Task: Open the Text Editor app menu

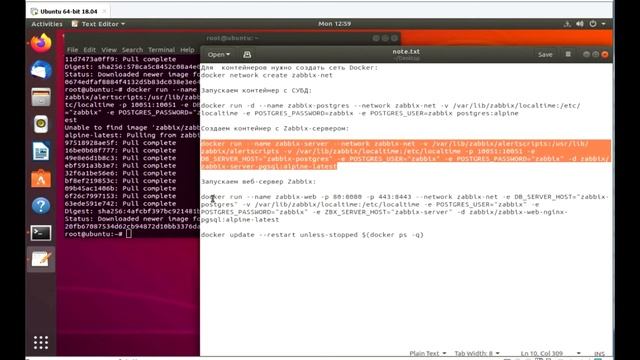Action: 98,24
